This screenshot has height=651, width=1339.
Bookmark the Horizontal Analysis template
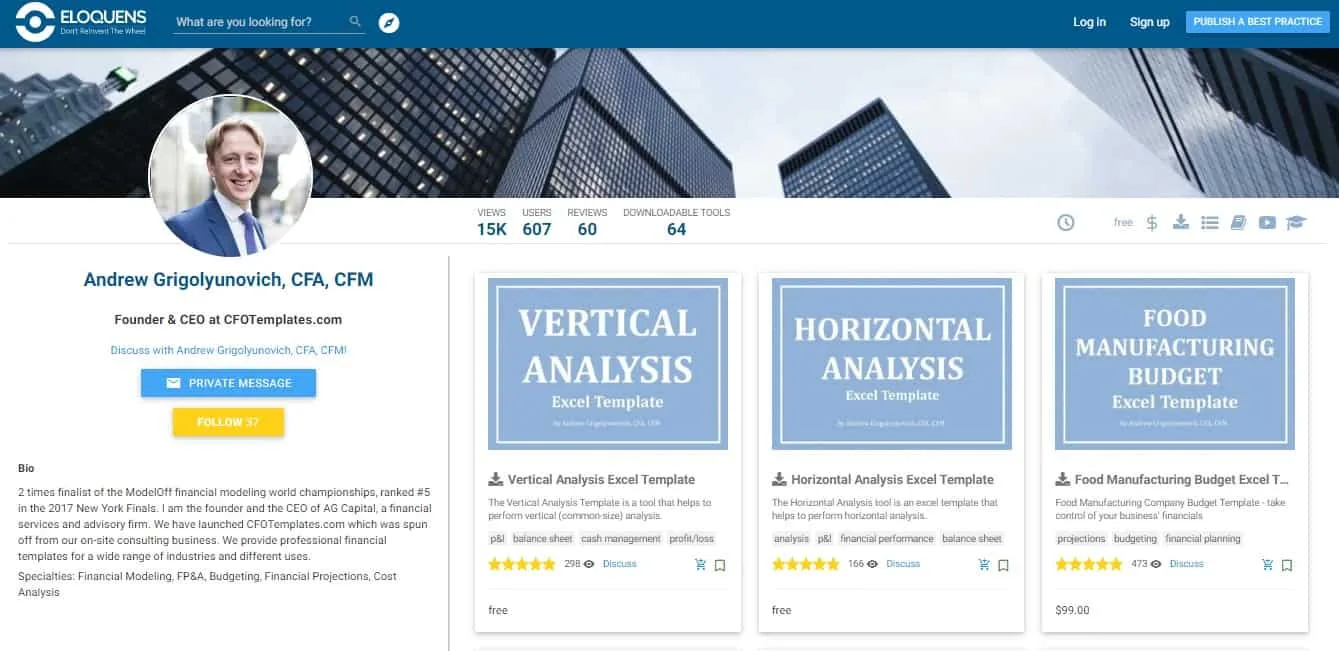click(1003, 565)
